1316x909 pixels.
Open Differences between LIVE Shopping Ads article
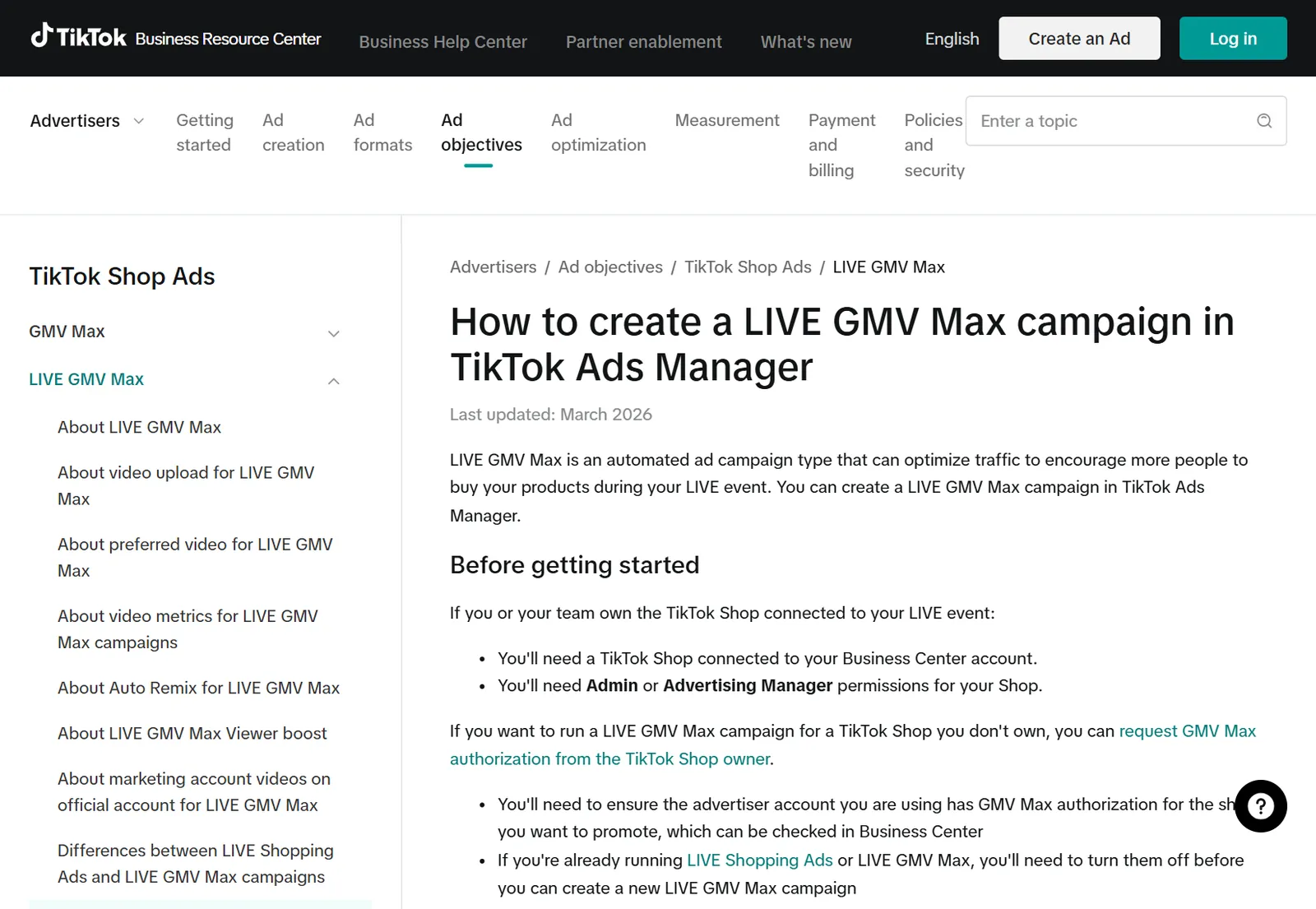click(196, 863)
